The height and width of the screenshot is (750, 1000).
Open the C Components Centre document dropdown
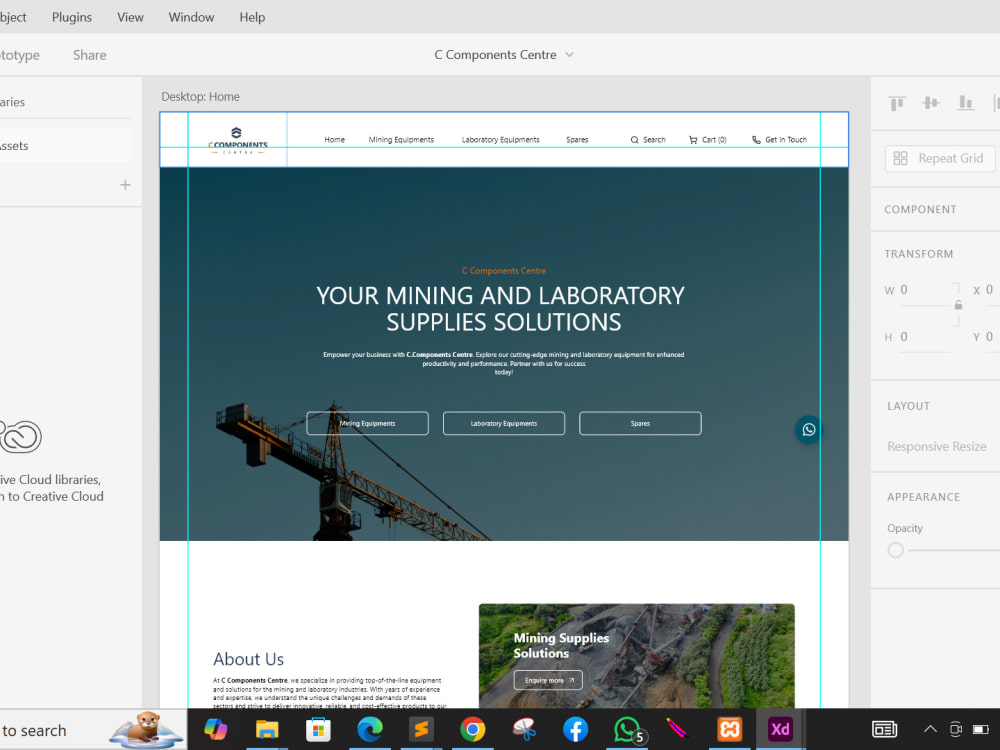pos(570,55)
